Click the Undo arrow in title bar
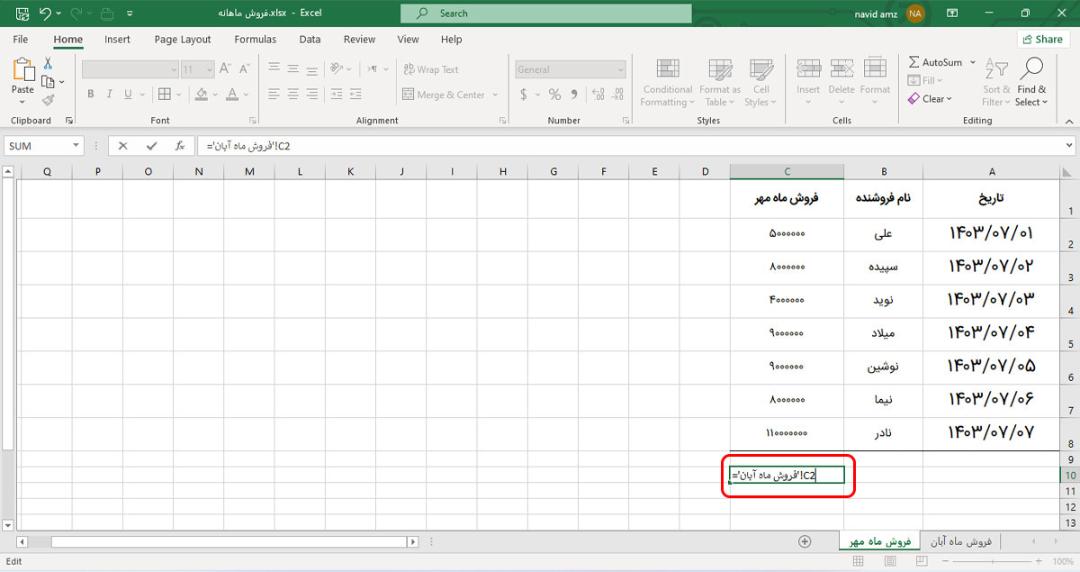The image size is (1080, 572). click(x=45, y=13)
